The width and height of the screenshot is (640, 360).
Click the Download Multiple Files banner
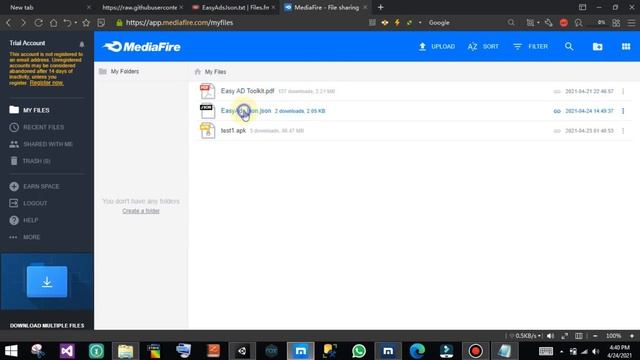point(47,291)
